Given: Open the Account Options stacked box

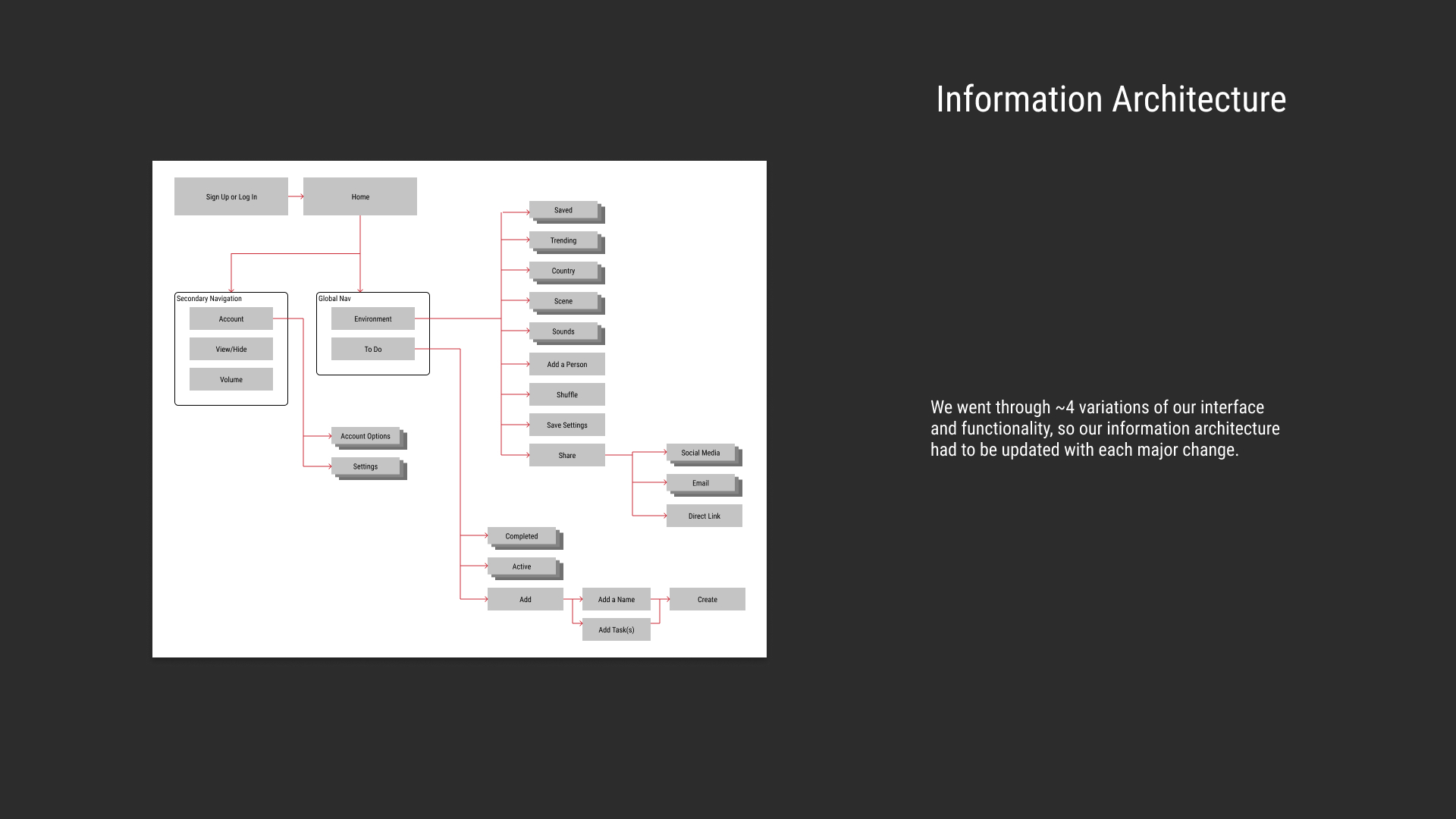Looking at the screenshot, I should [366, 436].
